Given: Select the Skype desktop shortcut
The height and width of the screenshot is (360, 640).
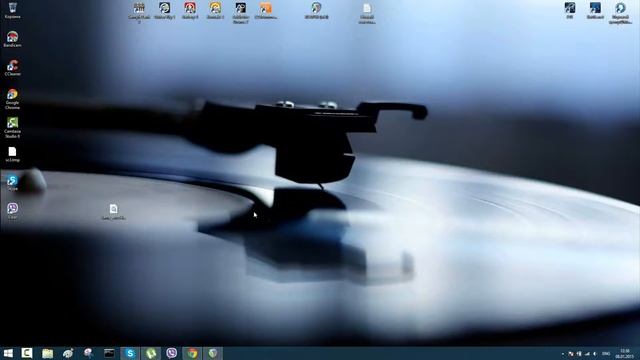Looking at the screenshot, I should point(12,183).
